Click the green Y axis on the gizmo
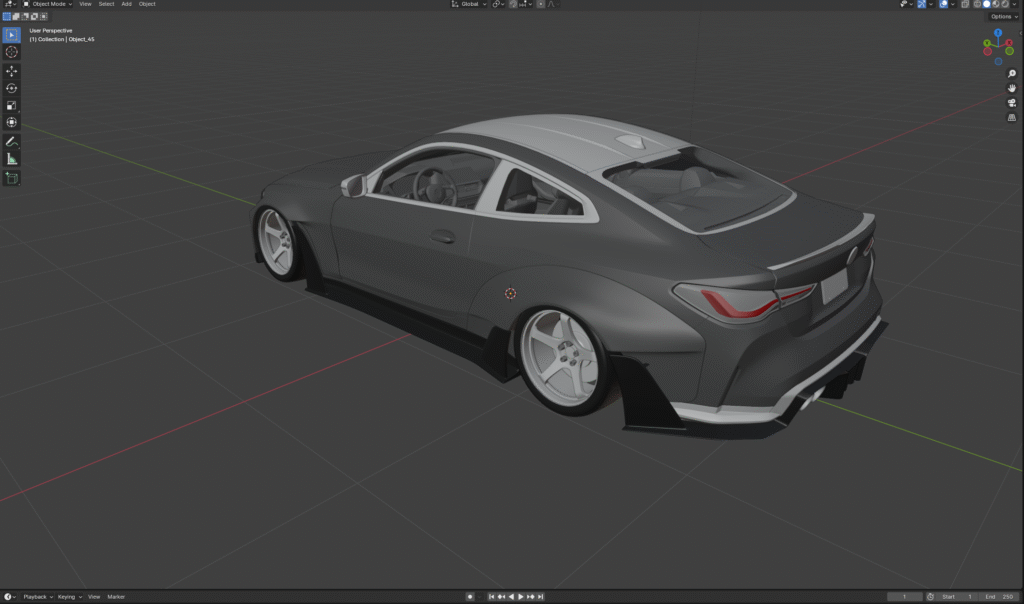Viewport: 1024px width, 604px height. pyautogui.click(x=987, y=44)
